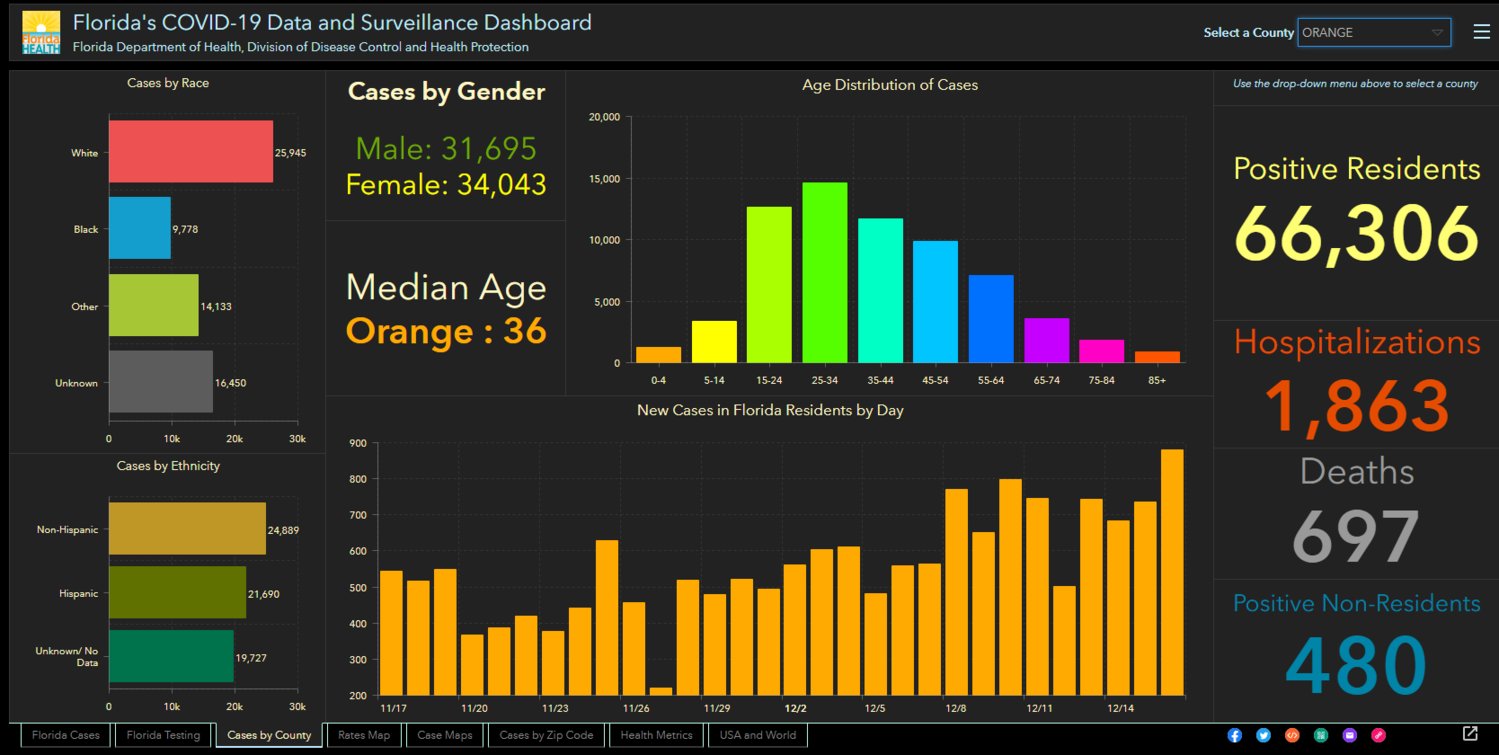
Task: Expand the Select a County dropdown
Action: pos(1375,33)
